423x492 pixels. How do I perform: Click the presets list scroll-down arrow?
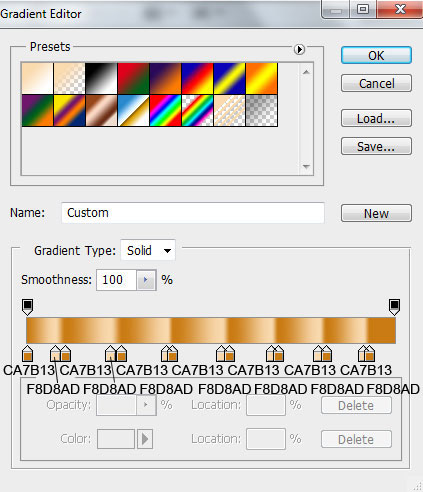(x=306, y=166)
